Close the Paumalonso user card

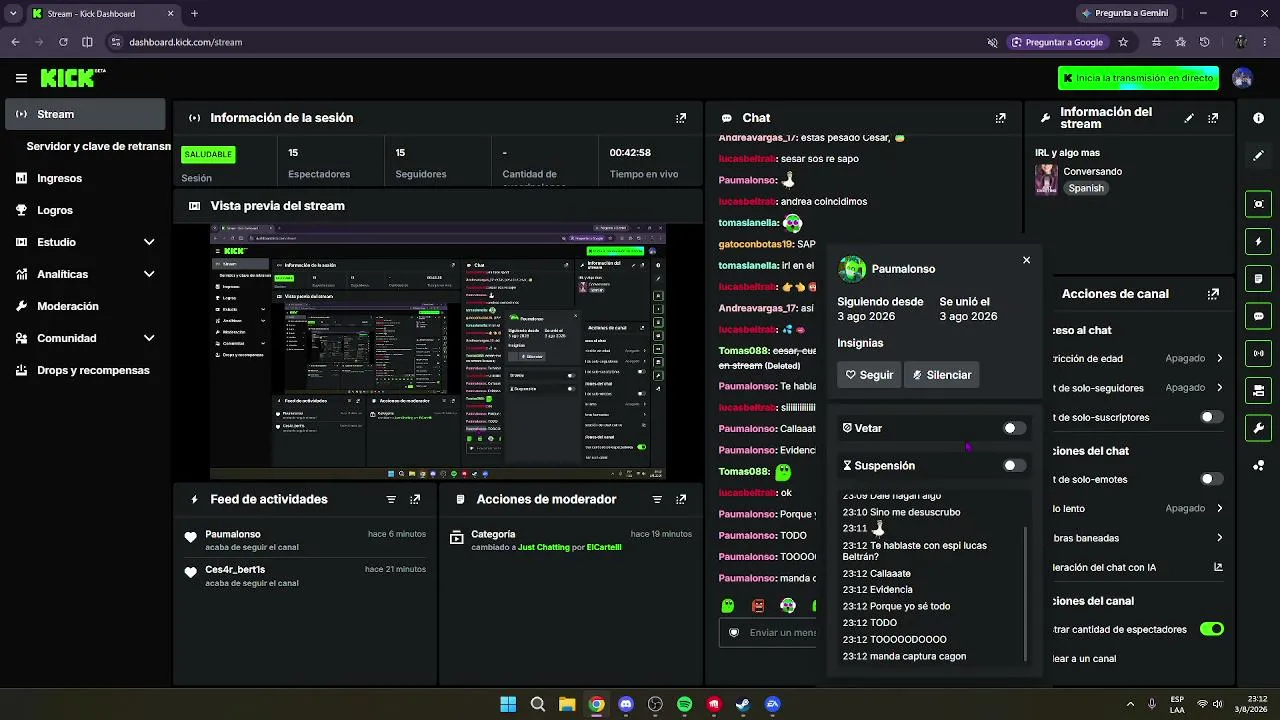tap(1026, 260)
